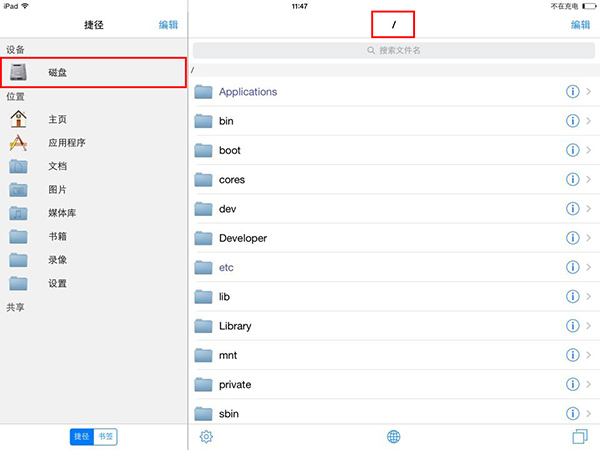Screen dimensions: 600x450
Task: Open the sbin folder name
Action: pyautogui.click(x=229, y=414)
